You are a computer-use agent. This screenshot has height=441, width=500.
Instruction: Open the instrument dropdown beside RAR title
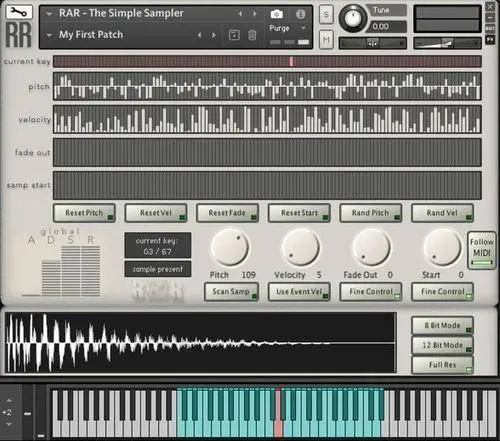click(x=49, y=14)
